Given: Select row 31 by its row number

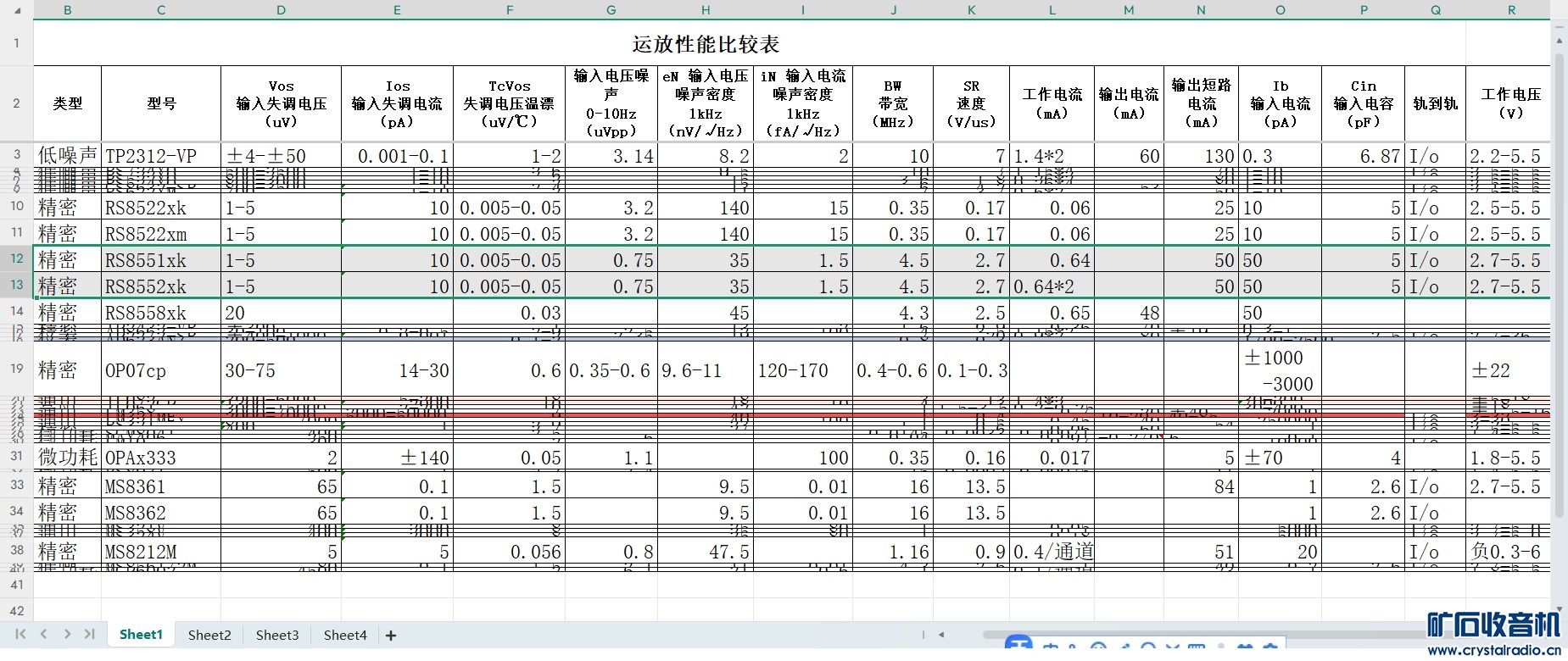Looking at the screenshot, I should 17,457.
